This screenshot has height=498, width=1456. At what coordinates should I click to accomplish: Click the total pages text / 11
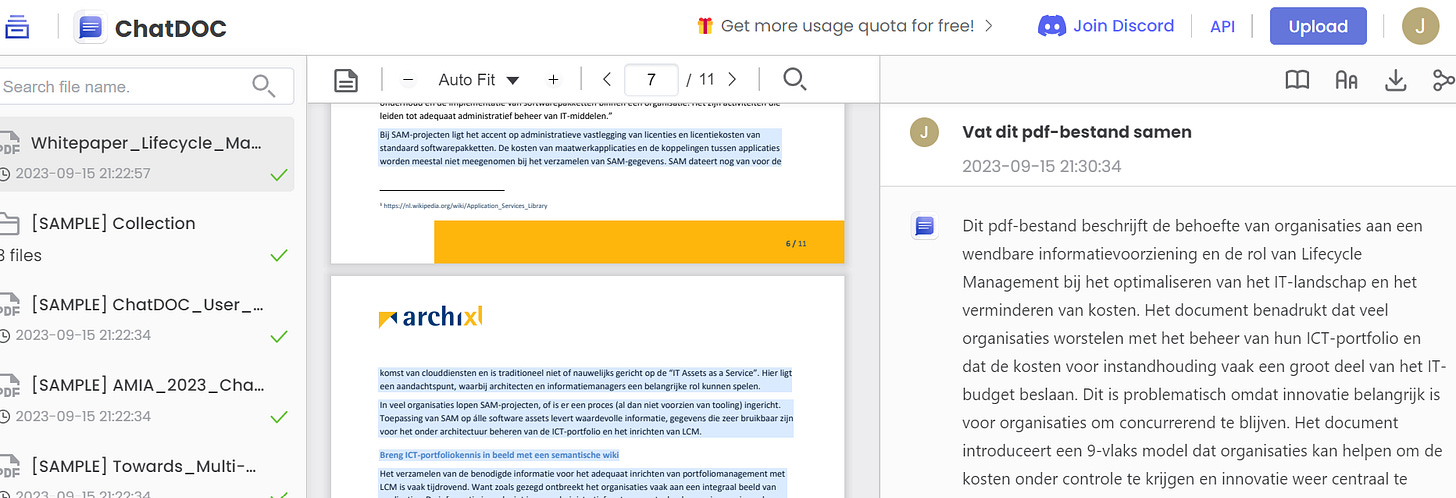coord(701,80)
